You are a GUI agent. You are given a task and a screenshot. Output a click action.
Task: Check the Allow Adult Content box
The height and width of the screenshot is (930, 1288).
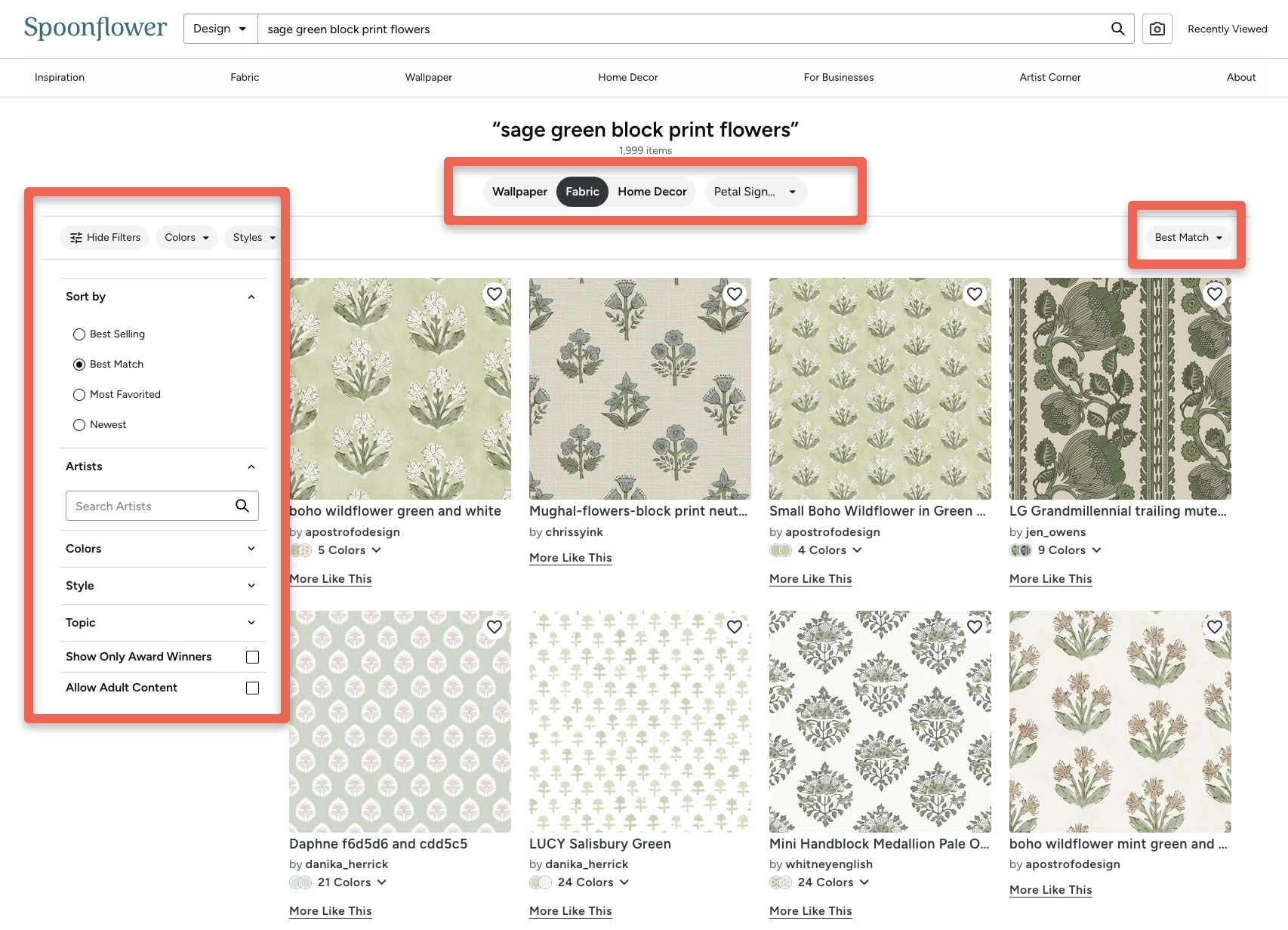[251, 688]
